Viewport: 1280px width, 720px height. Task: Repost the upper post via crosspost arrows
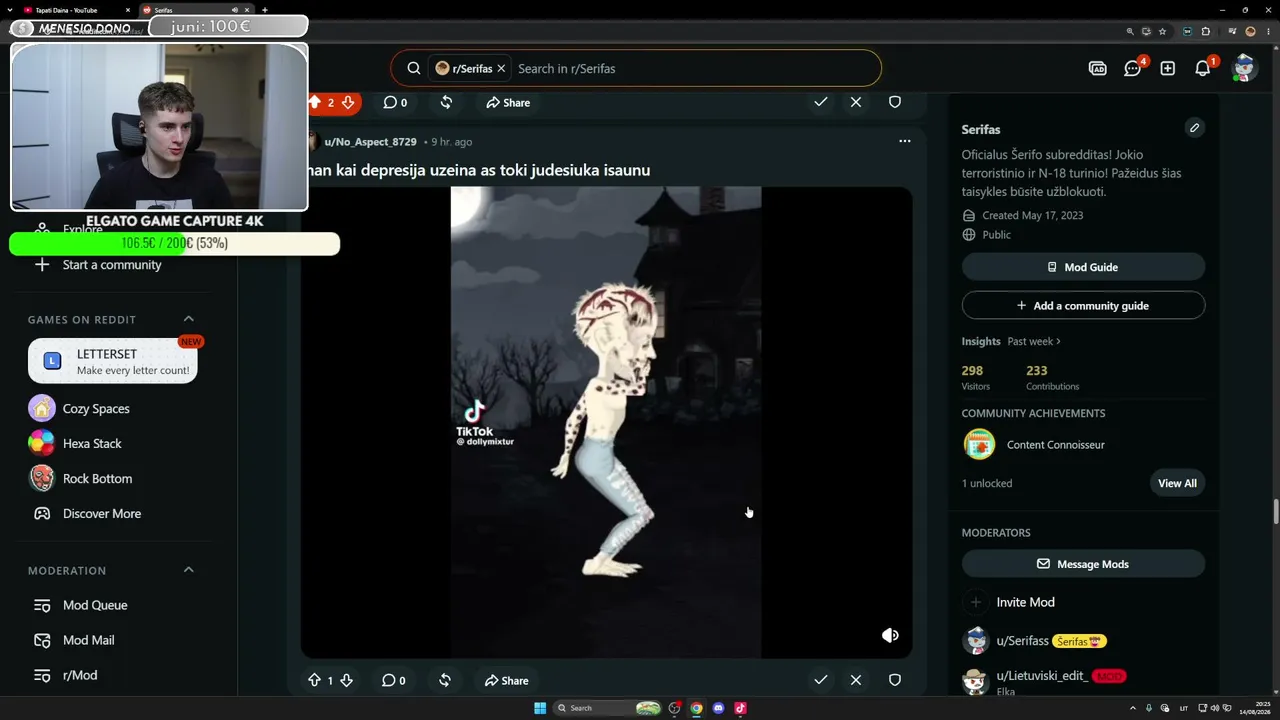tap(446, 102)
